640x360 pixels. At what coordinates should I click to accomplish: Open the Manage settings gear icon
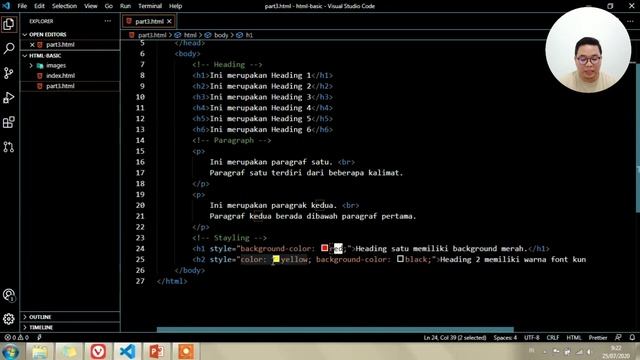pyautogui.click(x=9, y=319)
